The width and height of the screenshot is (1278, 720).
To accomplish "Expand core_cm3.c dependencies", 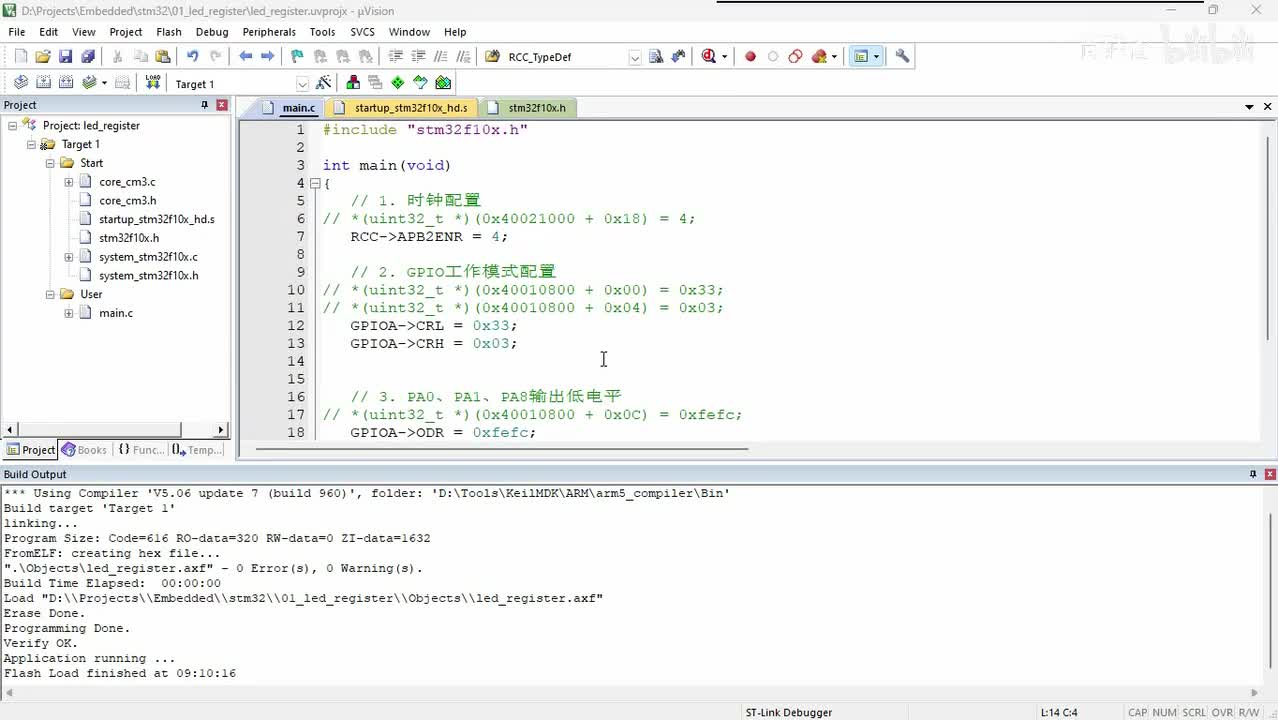I will point(69,182).
